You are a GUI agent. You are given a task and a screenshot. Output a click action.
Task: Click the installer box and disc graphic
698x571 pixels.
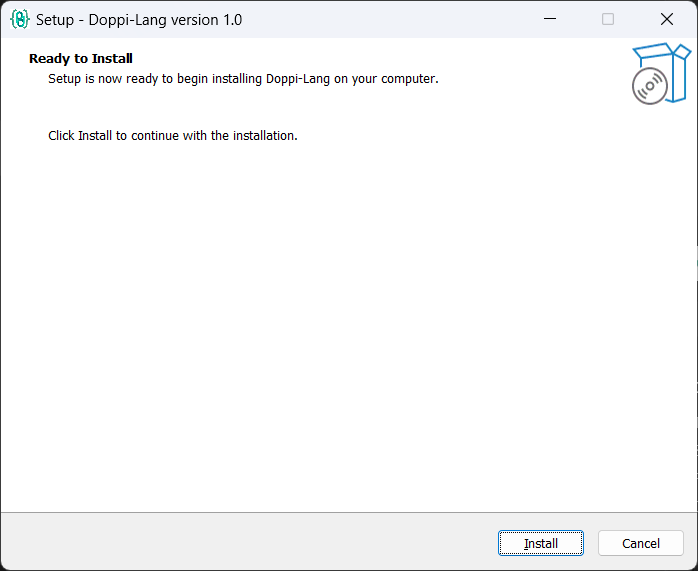[x=661, y=73]
